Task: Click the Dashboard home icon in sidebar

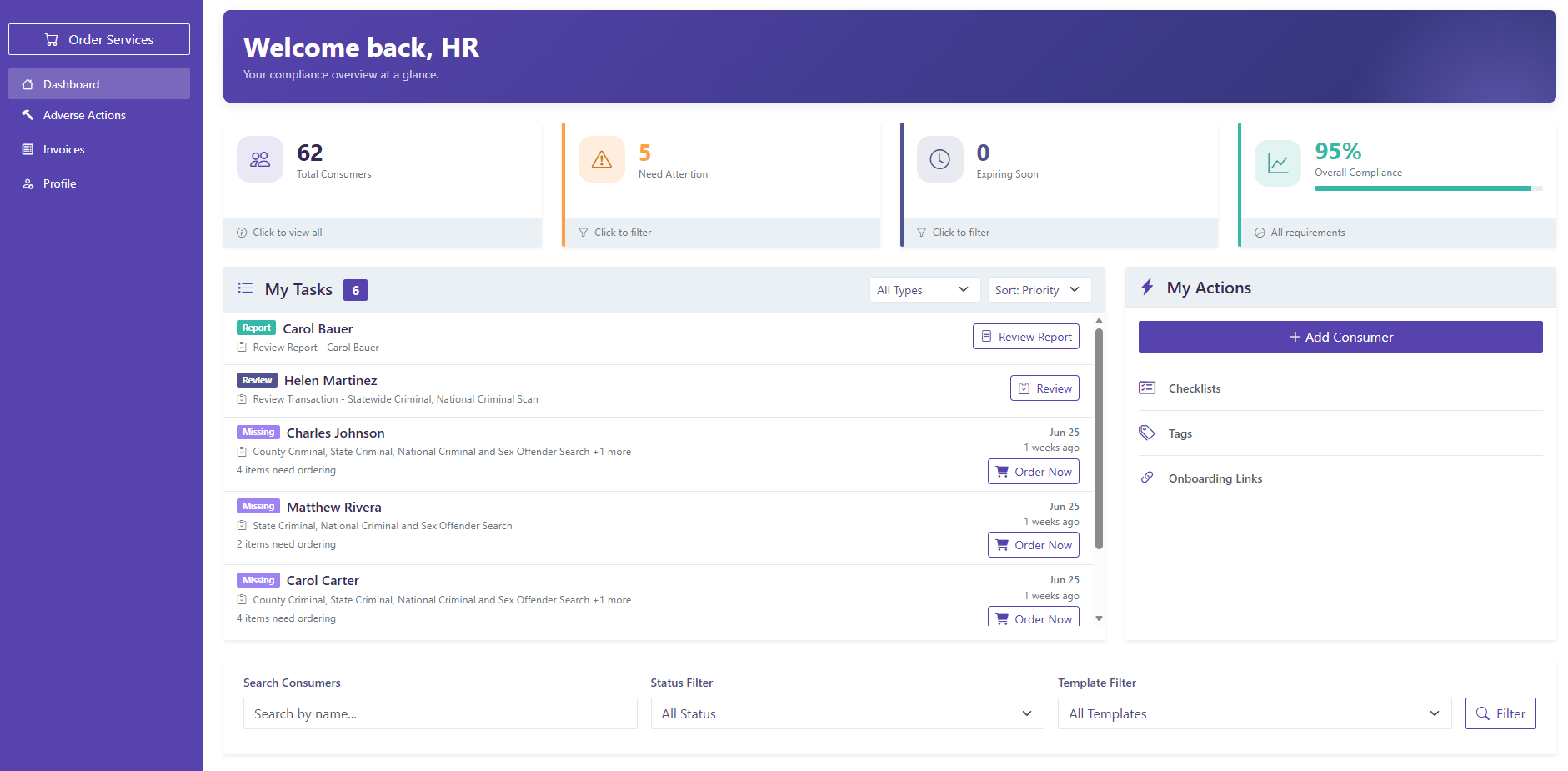Action: click(28, 84)
